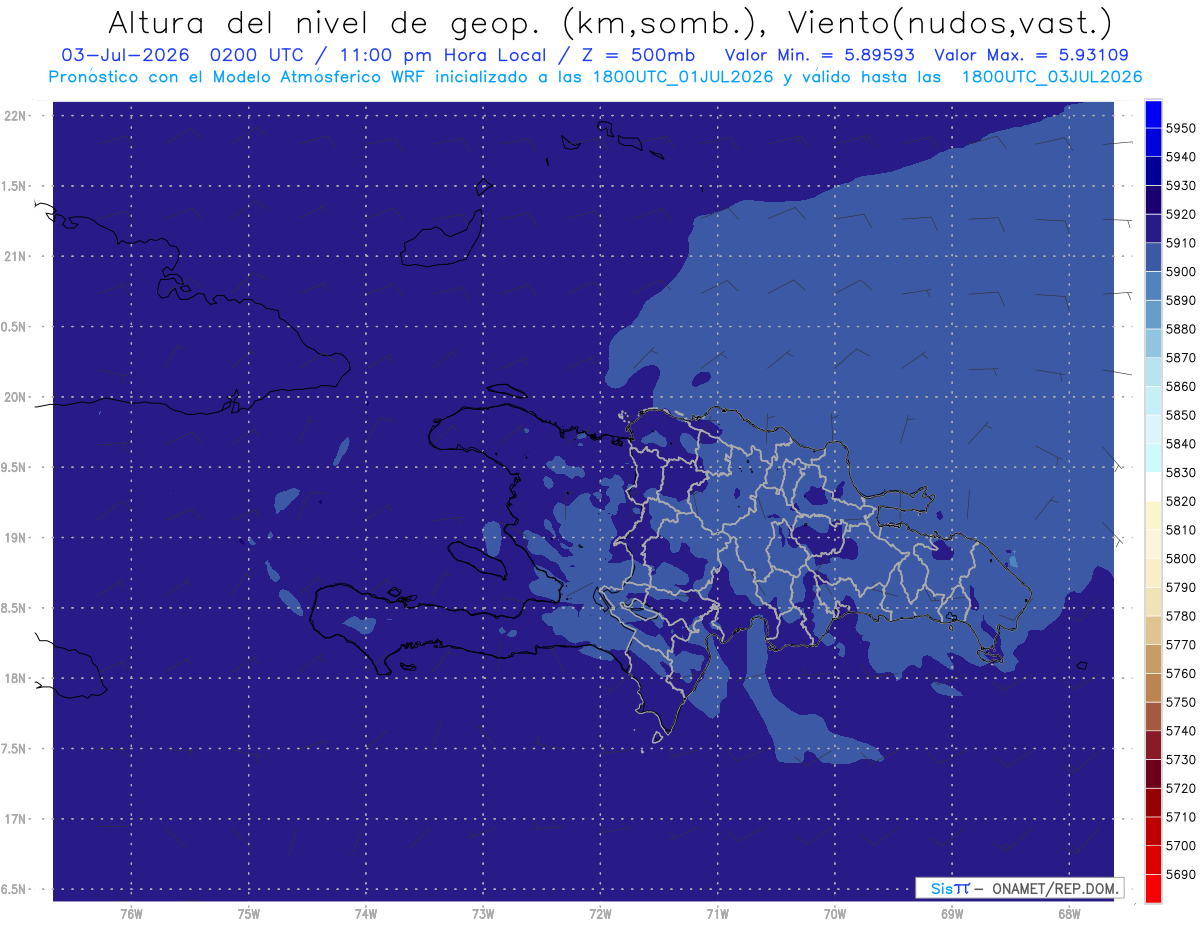Click the colorbar value 5870
The image size is (1200, 927).
pos(1181,358)
